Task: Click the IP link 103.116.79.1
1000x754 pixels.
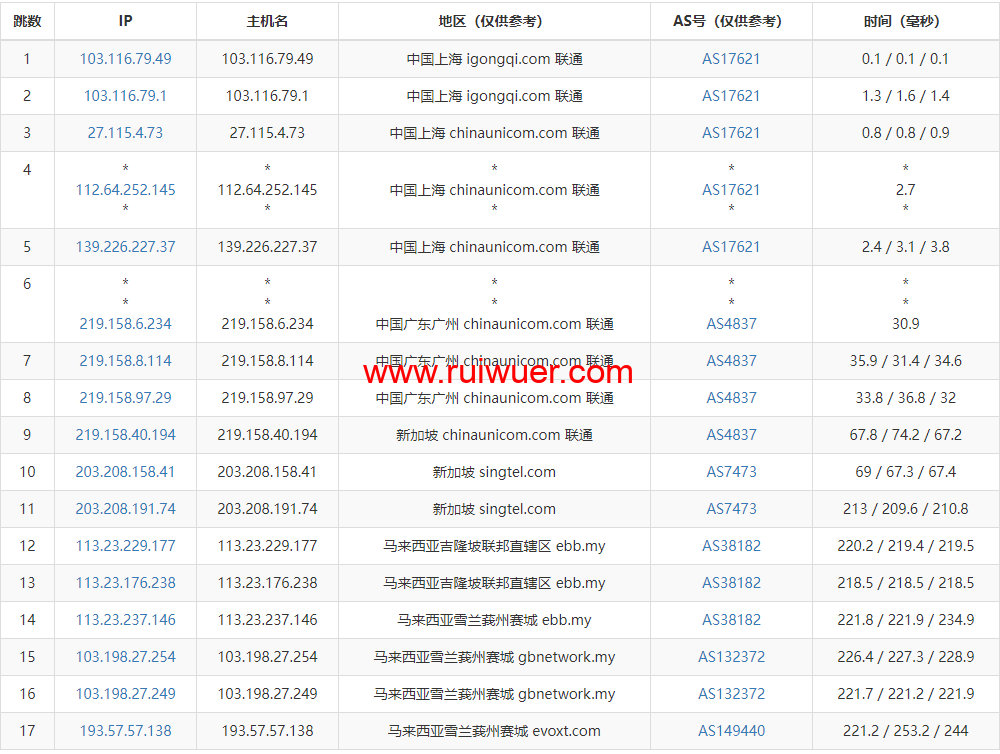Action: (x=125, y=96)
